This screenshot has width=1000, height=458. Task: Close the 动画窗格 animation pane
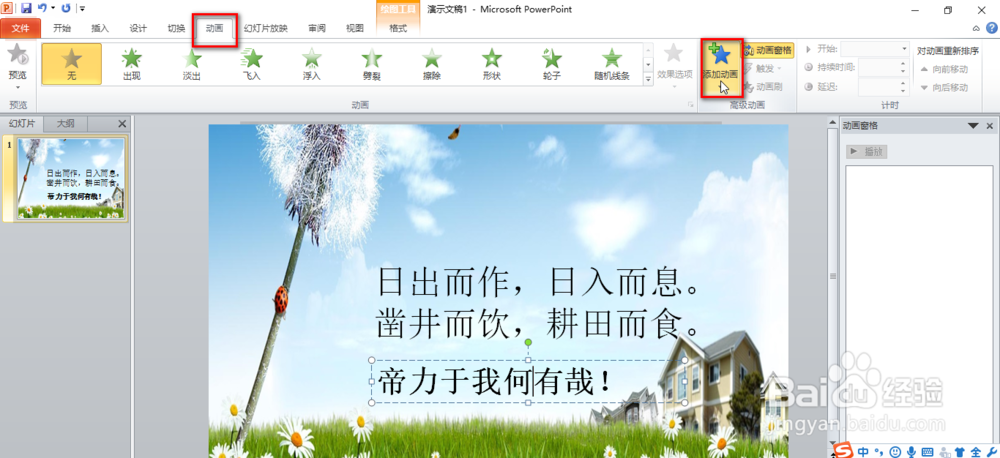point(990,126)
